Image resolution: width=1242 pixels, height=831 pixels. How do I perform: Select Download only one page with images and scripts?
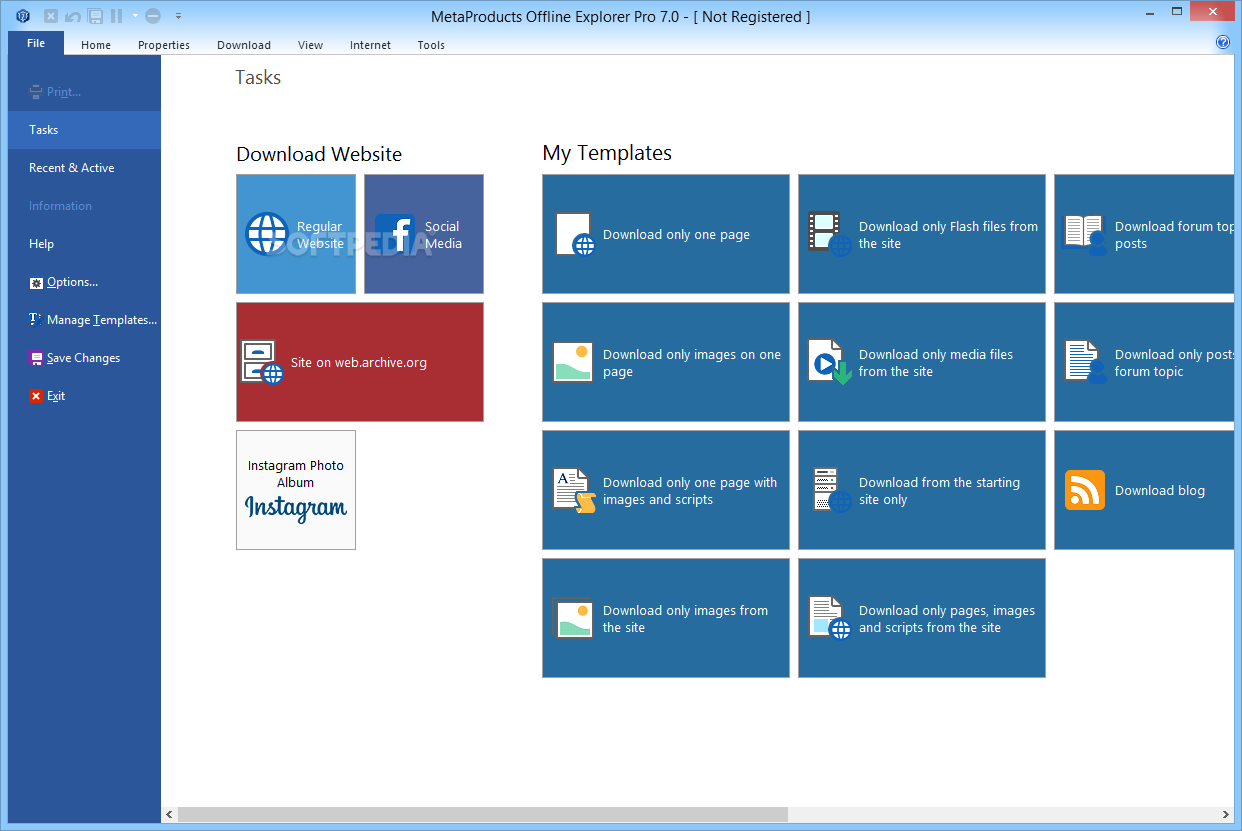coord(666,490)
